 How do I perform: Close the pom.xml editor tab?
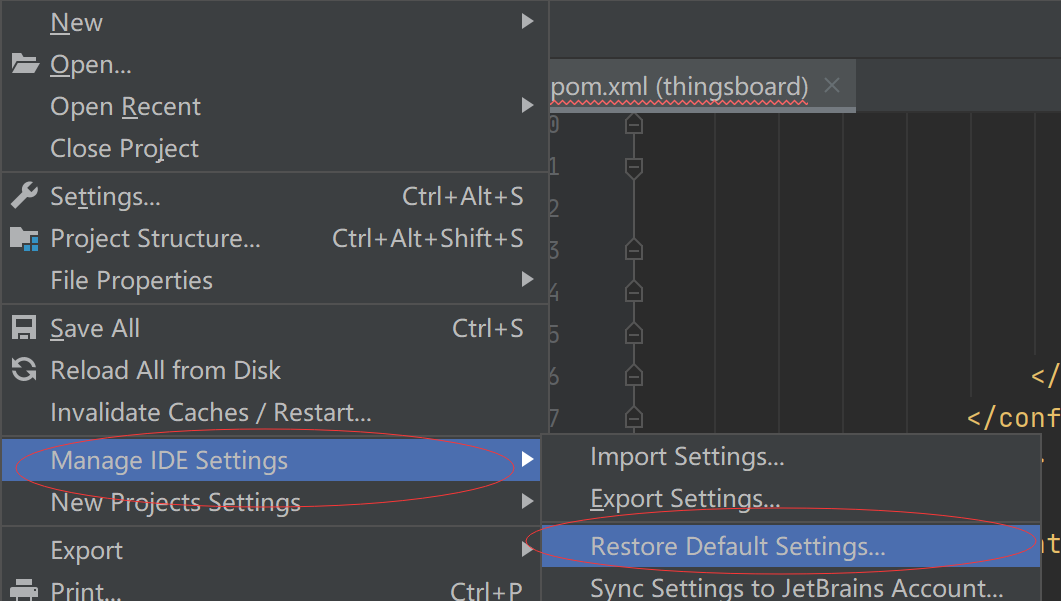(x=832, y=86)
